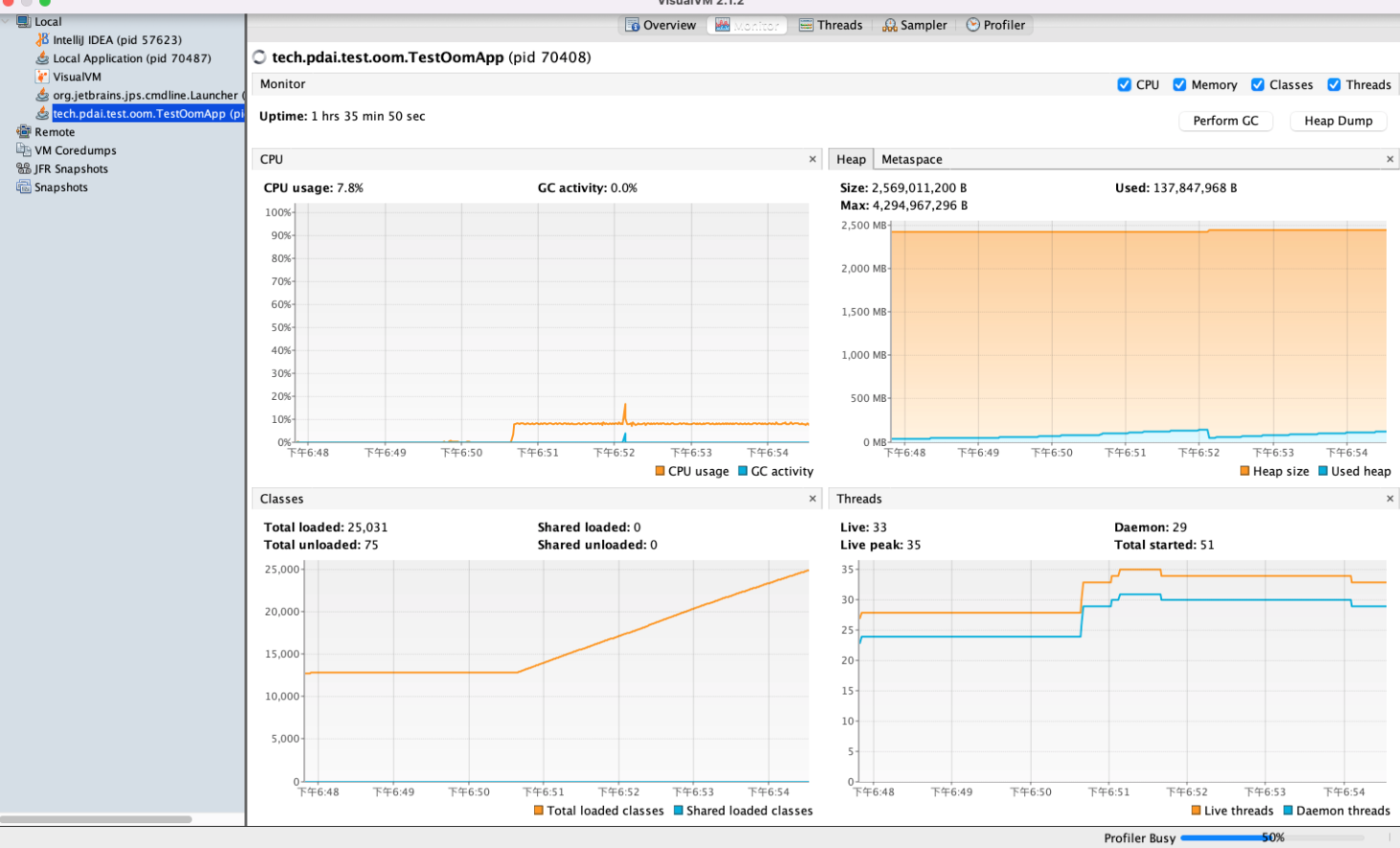Screen dimensions: 1400x848
Task: Uncheck the CPU checkbox
Action: click(1124, 84)
